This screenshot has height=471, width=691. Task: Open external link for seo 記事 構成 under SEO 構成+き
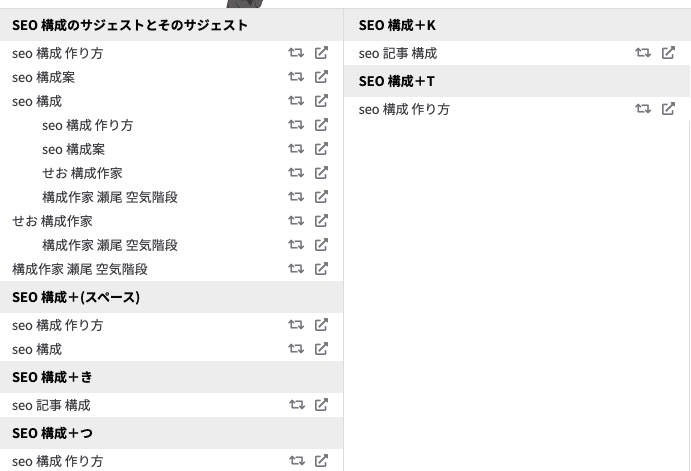(x=321, y=405)
